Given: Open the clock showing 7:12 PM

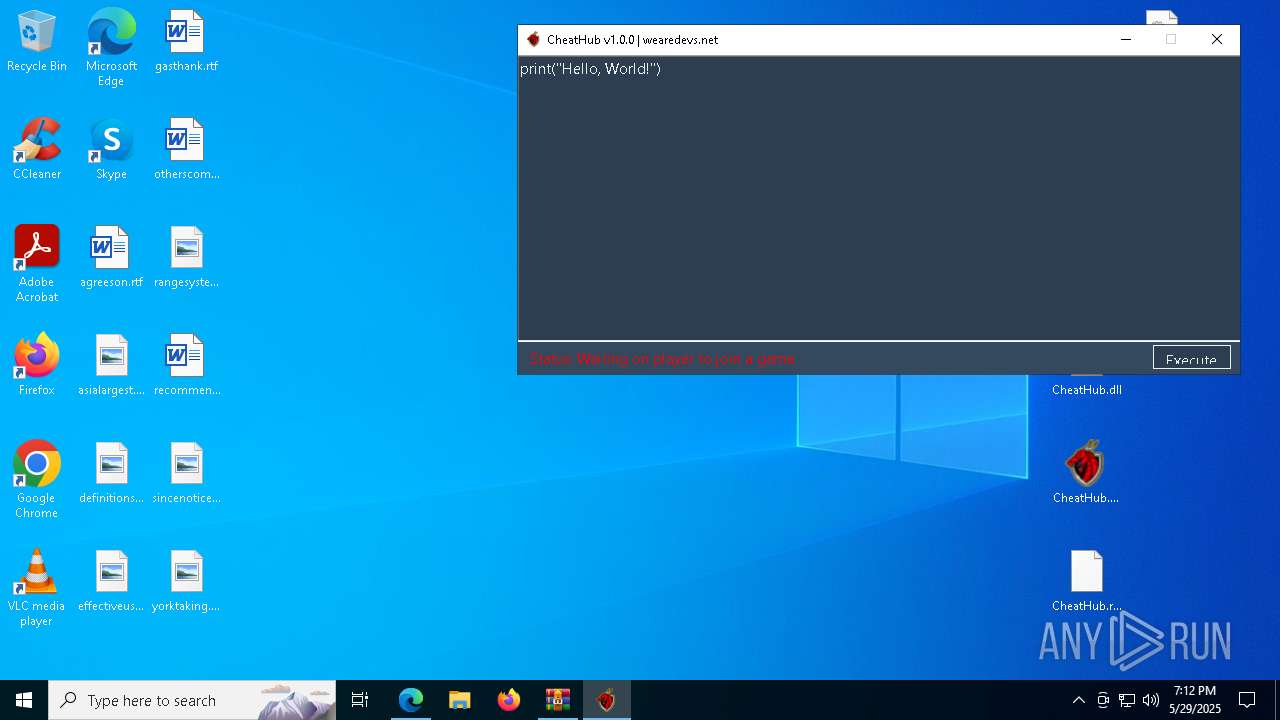Looking at the screenshot, I should coord(1195,700).
